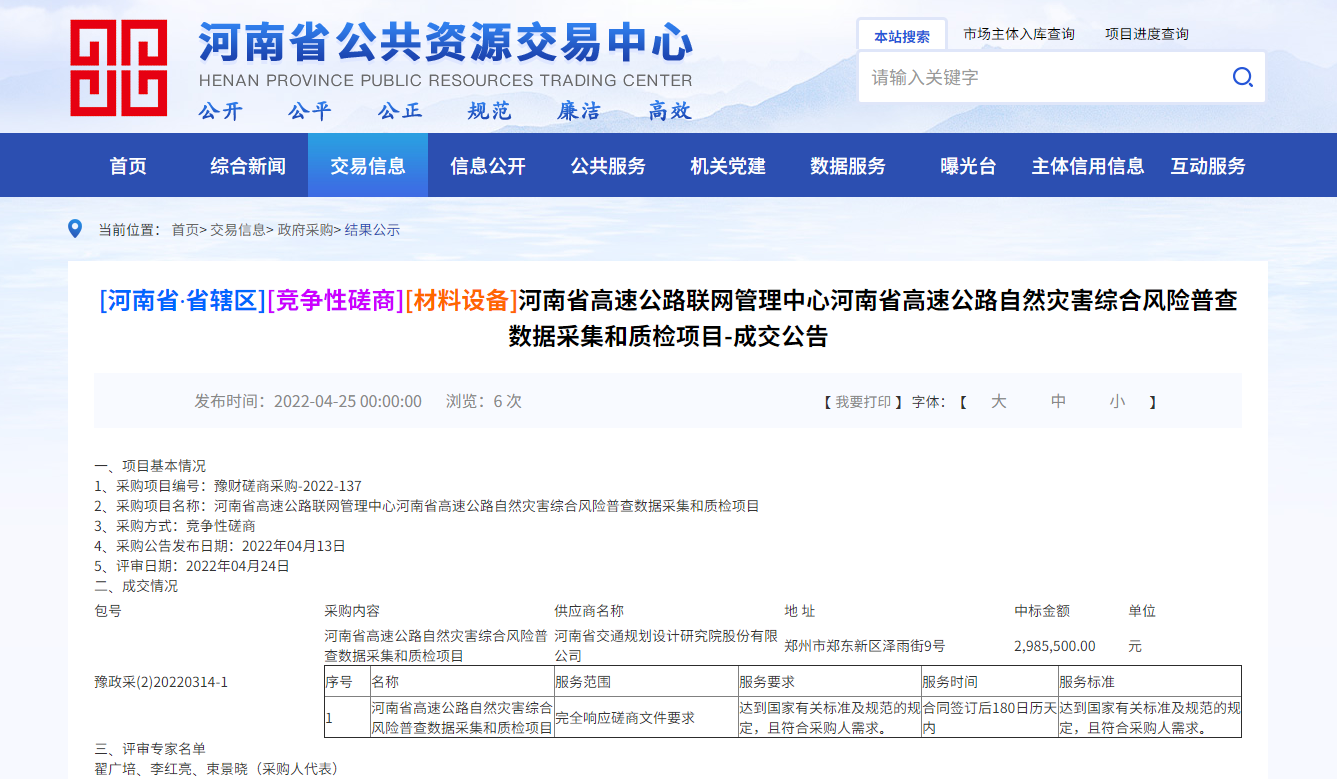
Task: Click the search magnifier icon
Action: (1242, 77)
